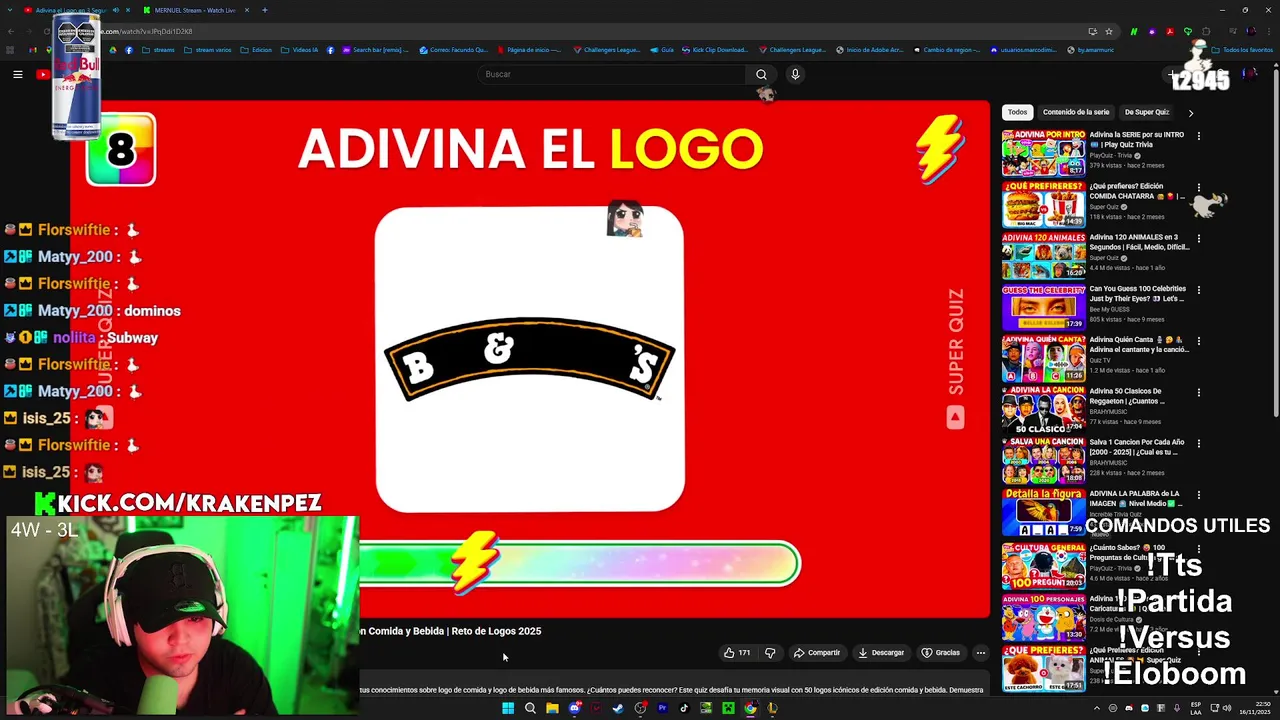This screenshot has width=1280, height=720.
Task: Open the Edicion bookmarks folder
Action: (x=256, y=50)
